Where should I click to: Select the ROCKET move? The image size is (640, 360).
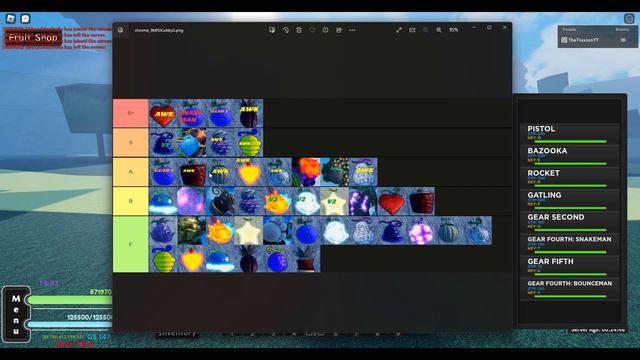click(570, 178)
